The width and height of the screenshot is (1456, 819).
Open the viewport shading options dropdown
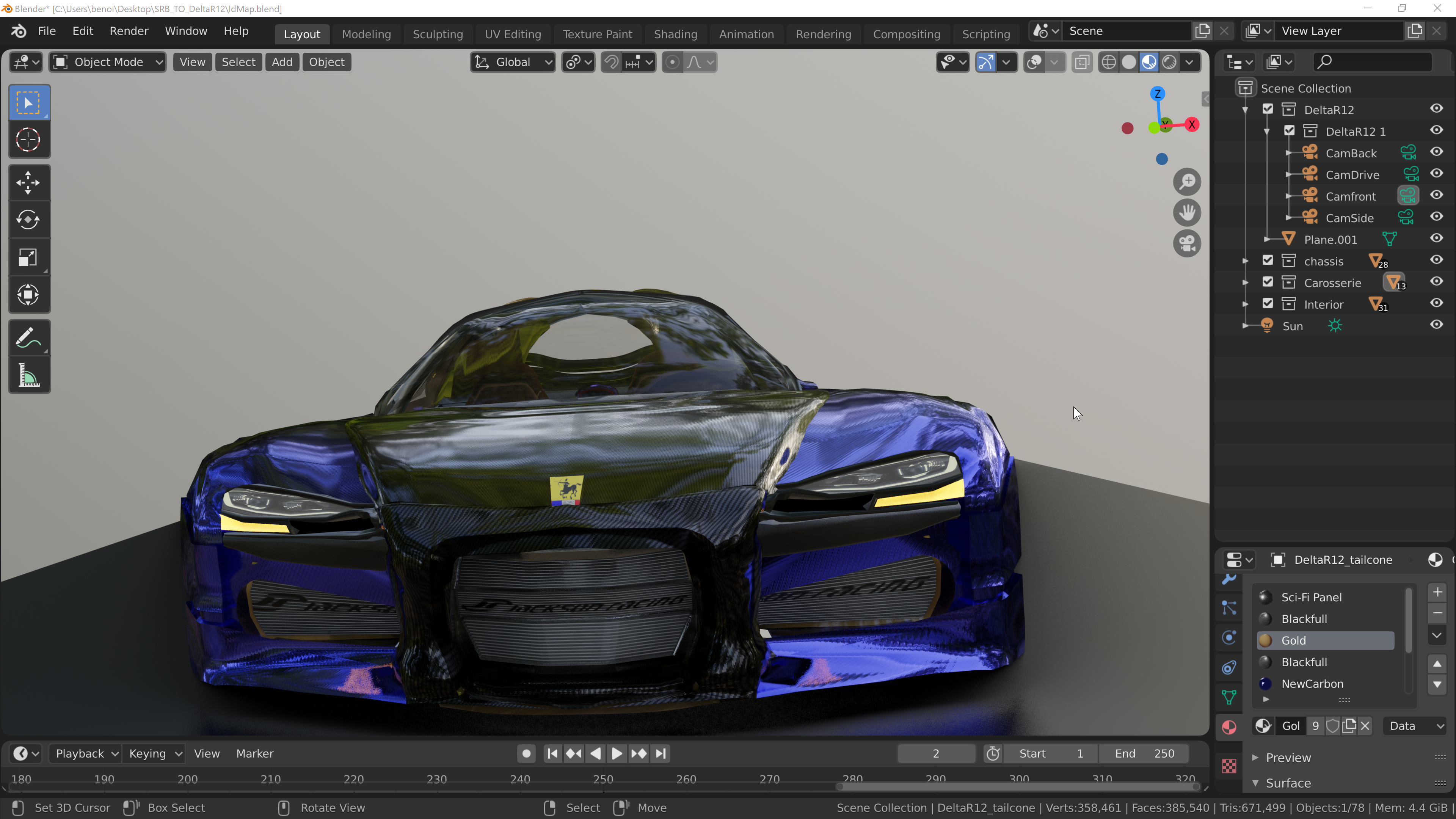click(1190, 62)
